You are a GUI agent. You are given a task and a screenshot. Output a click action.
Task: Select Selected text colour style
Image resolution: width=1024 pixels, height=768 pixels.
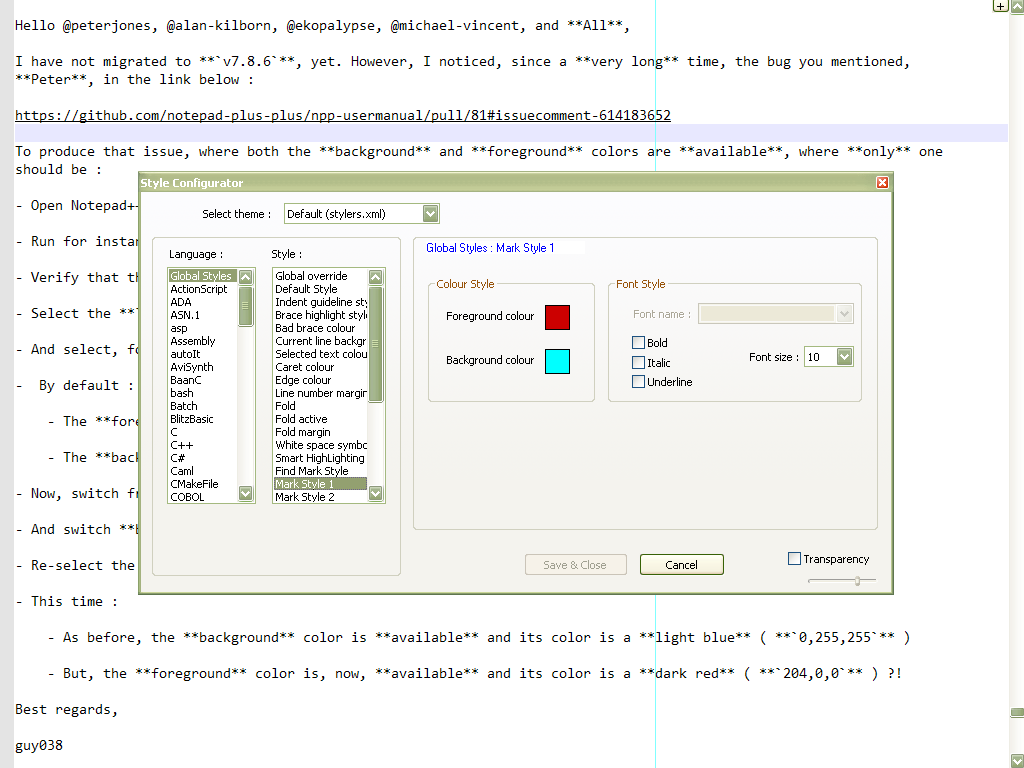pos(321,354)
